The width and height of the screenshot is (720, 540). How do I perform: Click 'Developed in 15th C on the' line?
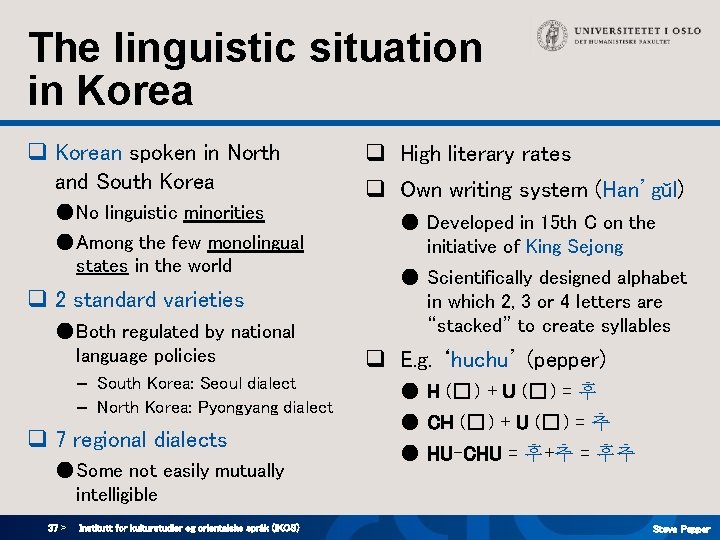(x=541, y=223)
